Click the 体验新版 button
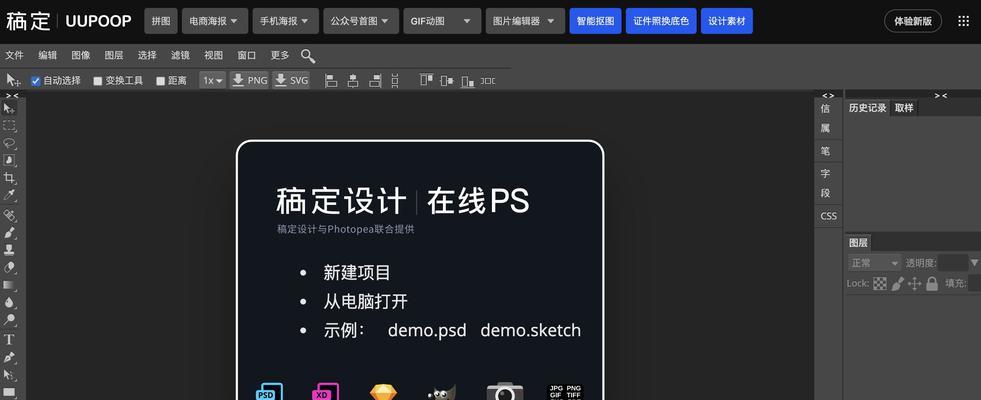 [913, 21]
